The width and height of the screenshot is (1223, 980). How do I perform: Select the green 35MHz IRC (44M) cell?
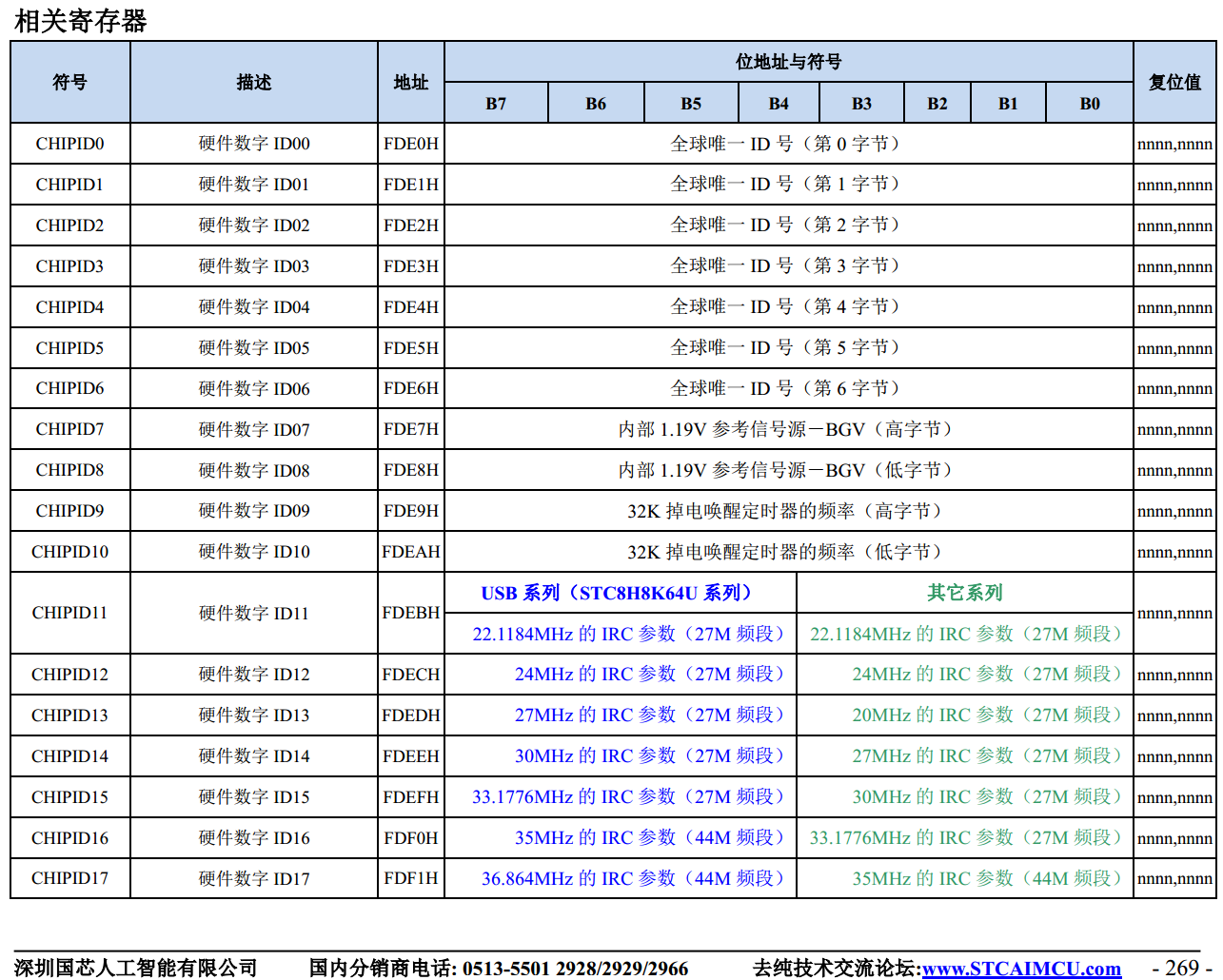965,878
